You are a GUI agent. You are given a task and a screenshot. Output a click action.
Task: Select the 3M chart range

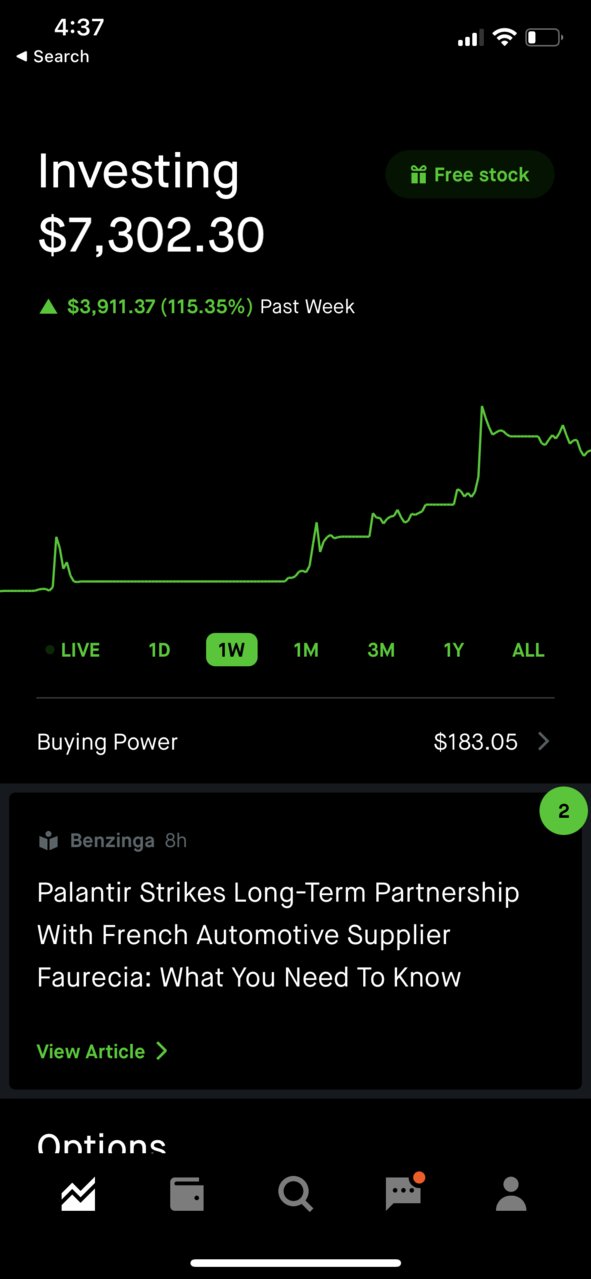381,650
